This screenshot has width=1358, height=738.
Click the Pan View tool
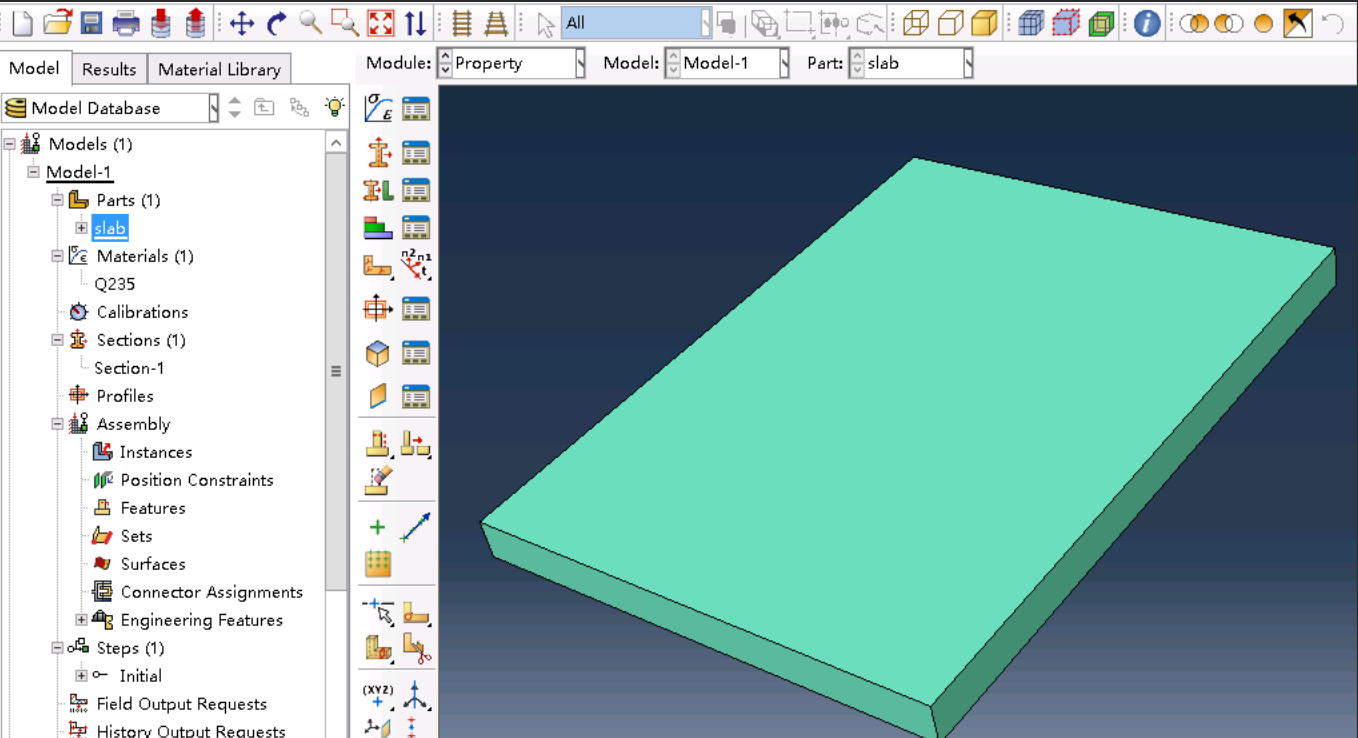click(242, 22)
